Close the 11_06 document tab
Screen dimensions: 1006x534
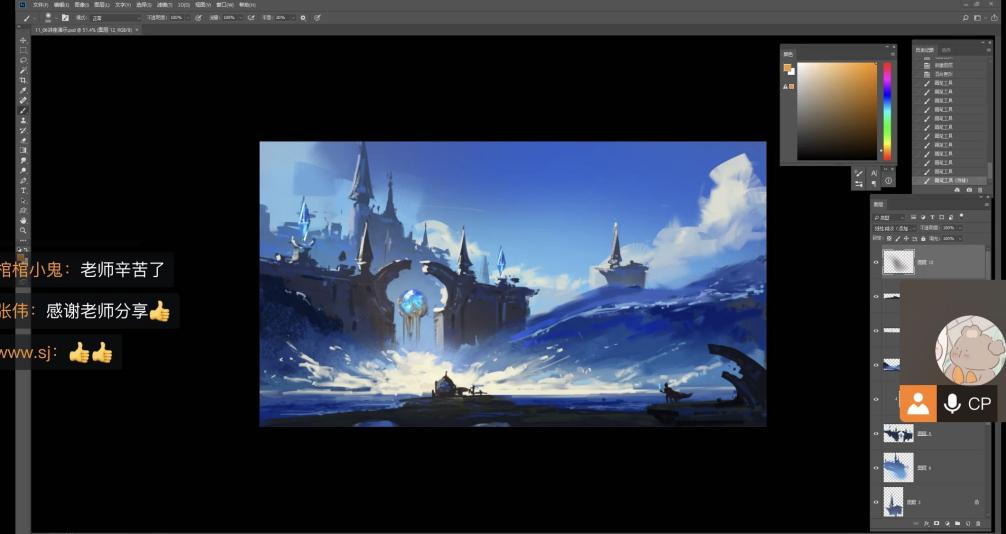tap(137, 30)
